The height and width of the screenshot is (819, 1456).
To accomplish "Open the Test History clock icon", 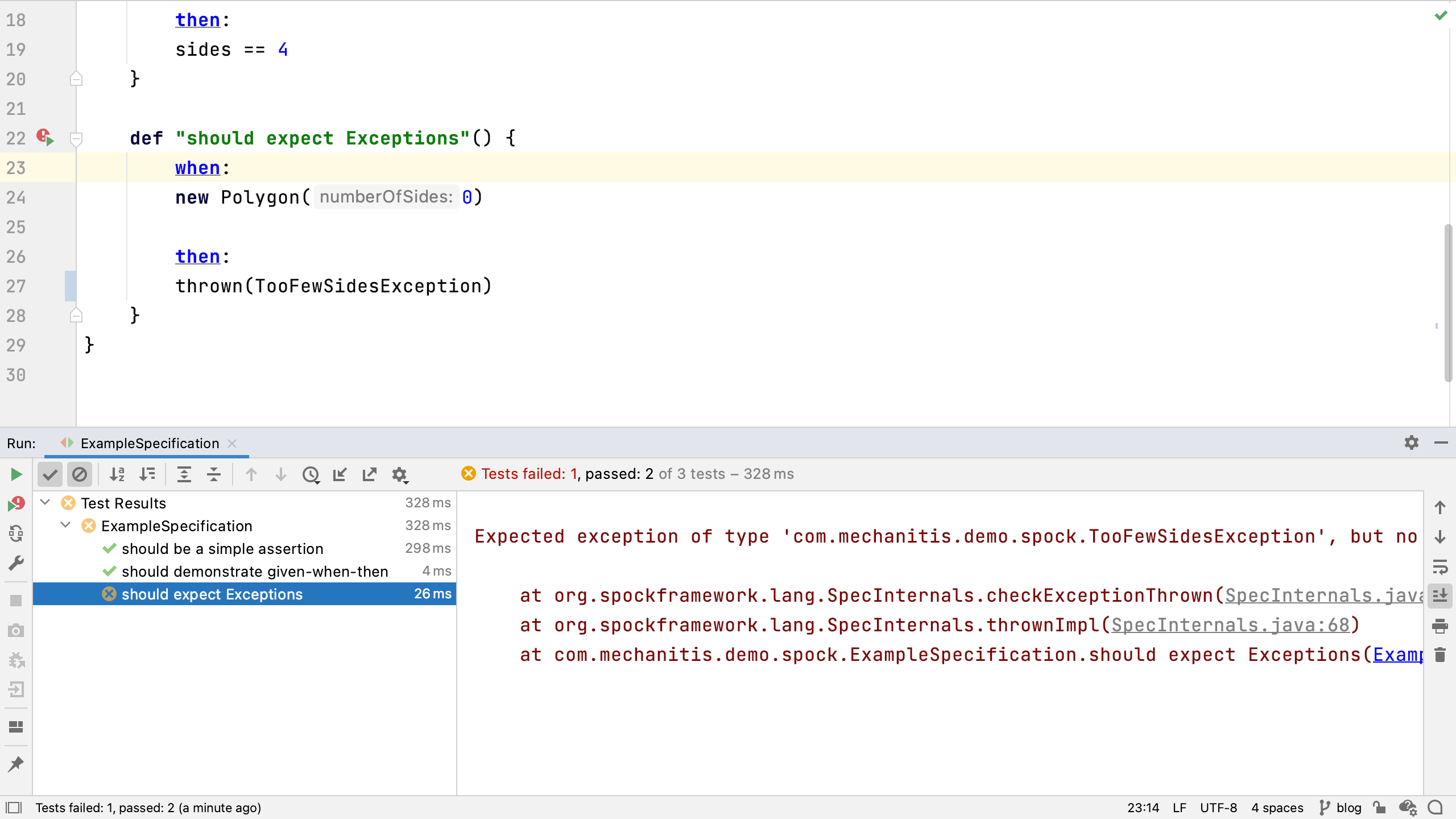I will point(311,474).
